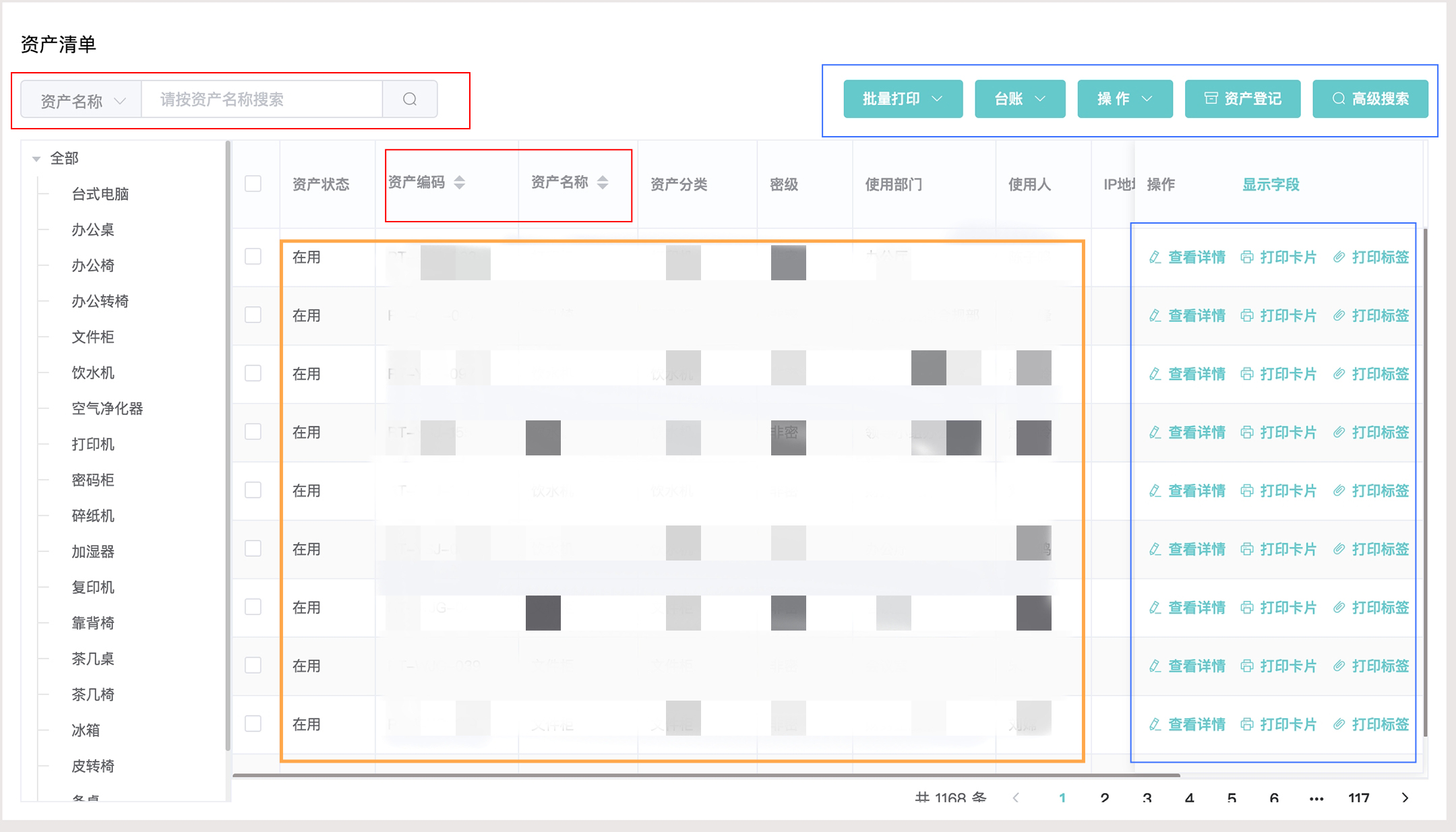Go to page 2
The image size is (1456, 832).
coord(1104,798)
